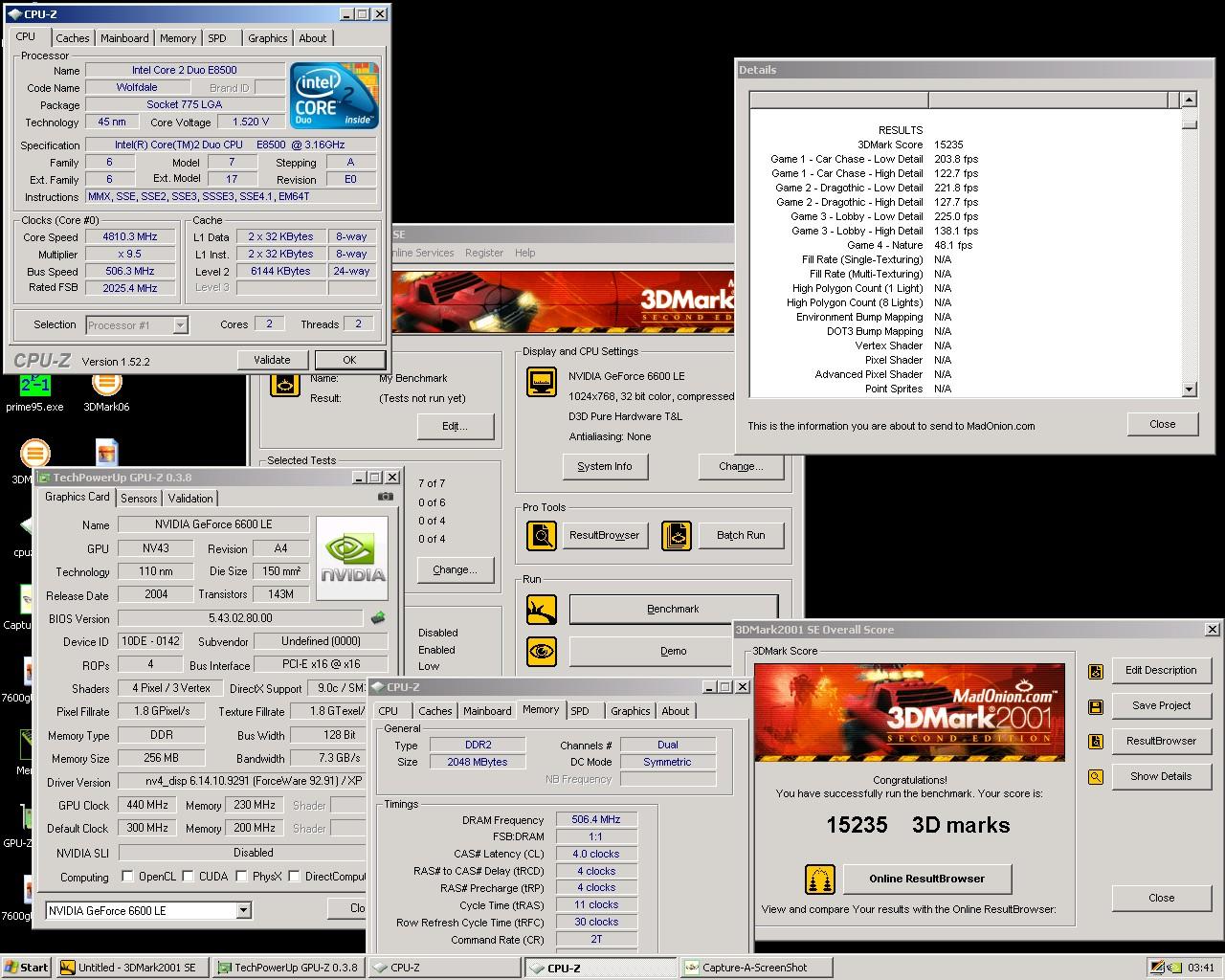Image resolution: width=1225 pixels, height=980 pixels.
Task: Open the SPD tab in top CPU-Z
Action: 217,38
